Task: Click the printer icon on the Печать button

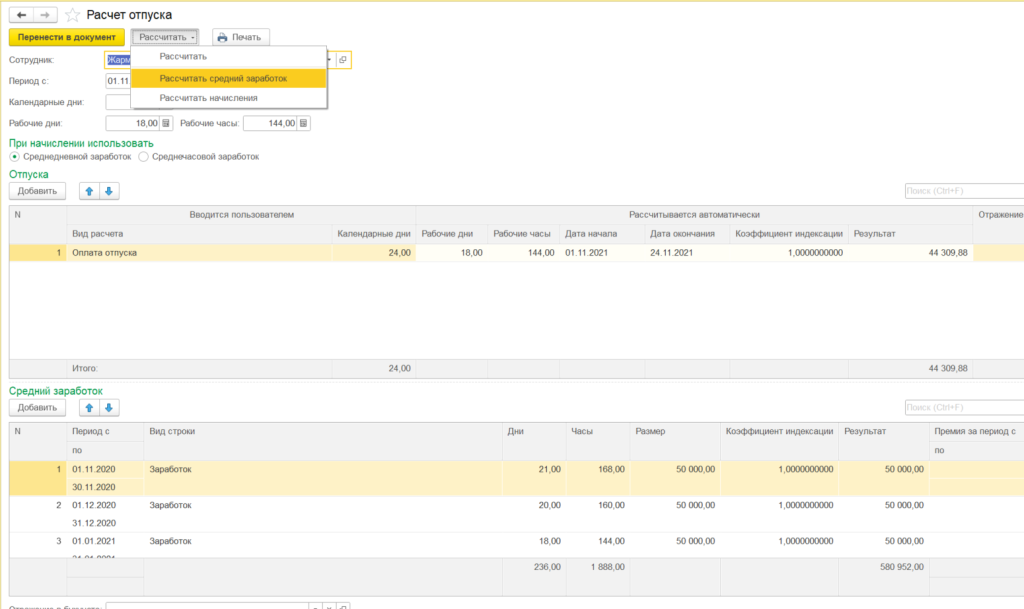Action: click(223, 37)
